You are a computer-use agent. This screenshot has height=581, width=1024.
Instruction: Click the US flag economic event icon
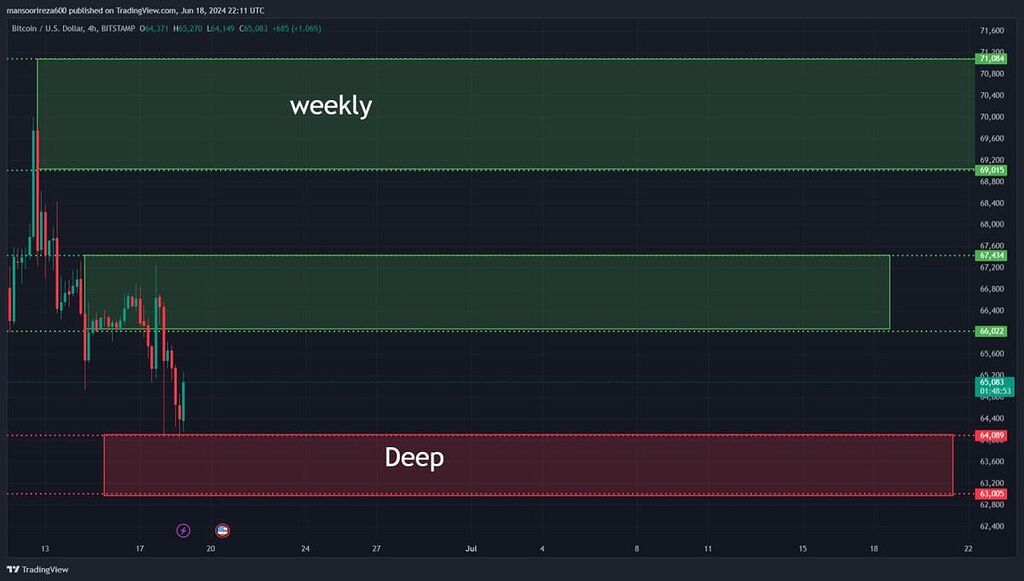tap(223, 530)
